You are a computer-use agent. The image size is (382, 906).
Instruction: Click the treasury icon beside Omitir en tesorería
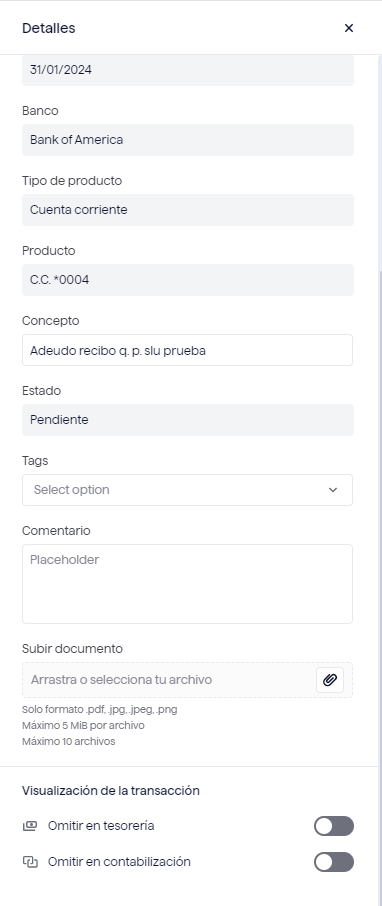[29, 826]
